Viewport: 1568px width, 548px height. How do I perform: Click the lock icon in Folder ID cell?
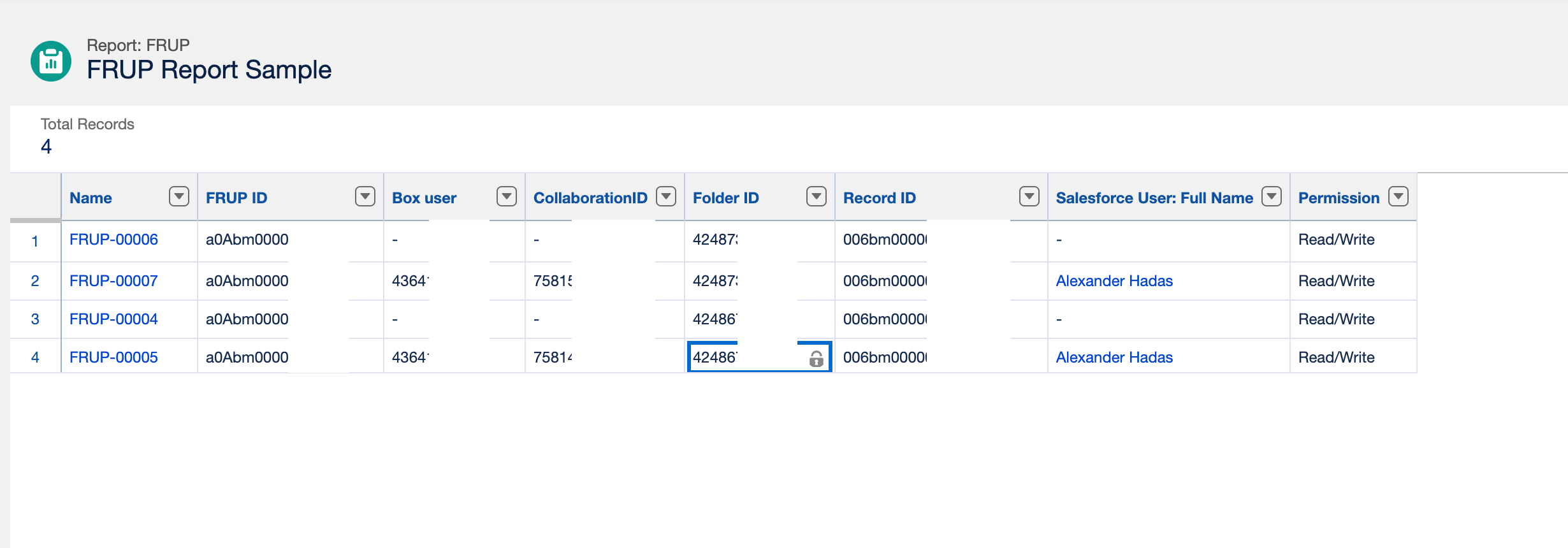click(x=816, y=359)
